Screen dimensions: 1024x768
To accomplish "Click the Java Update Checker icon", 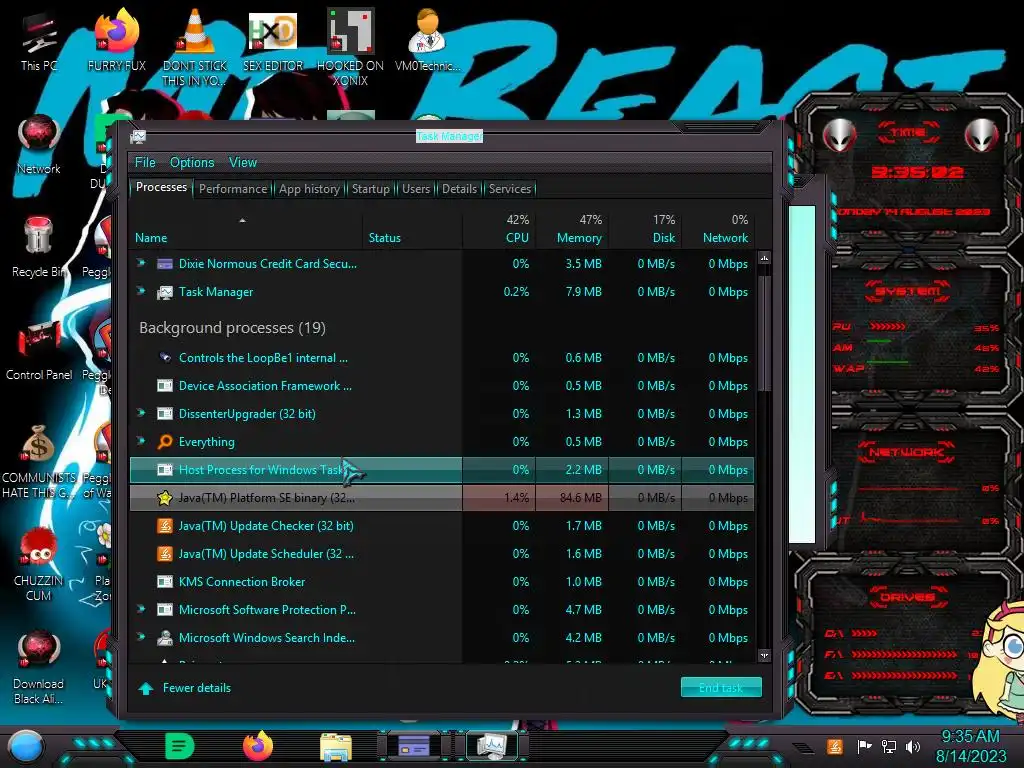I will [x=165, y=526].
